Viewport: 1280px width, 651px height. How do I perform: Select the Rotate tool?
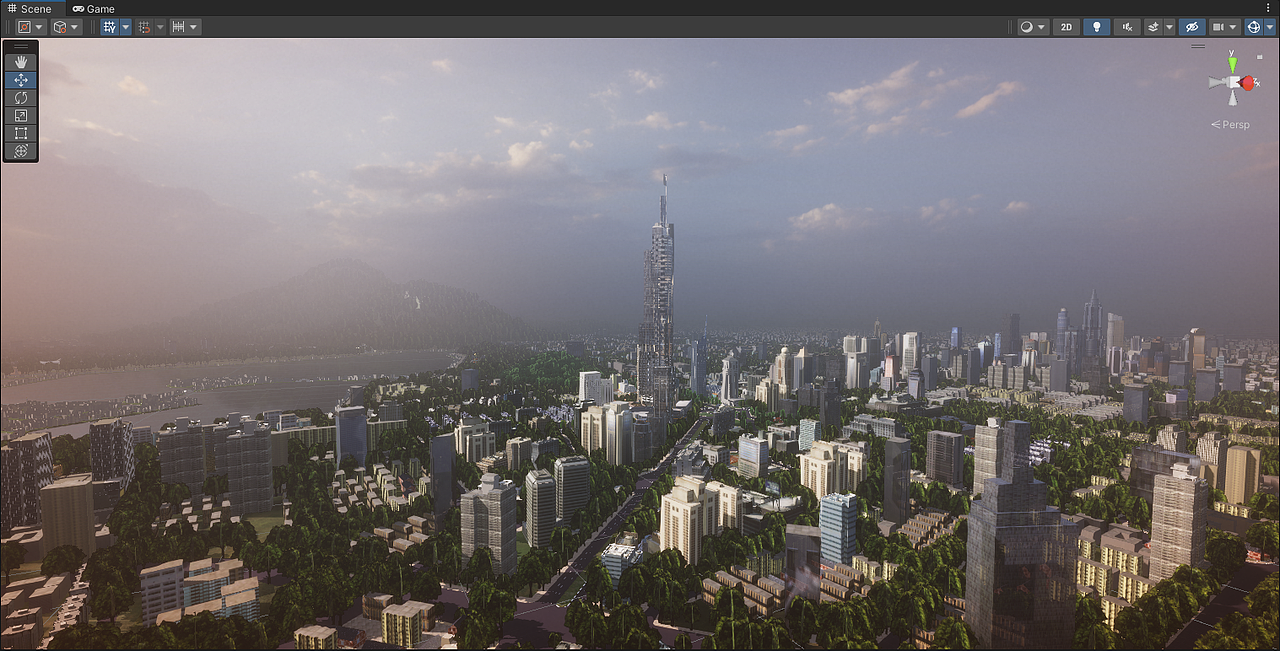[x=20, y=98]
